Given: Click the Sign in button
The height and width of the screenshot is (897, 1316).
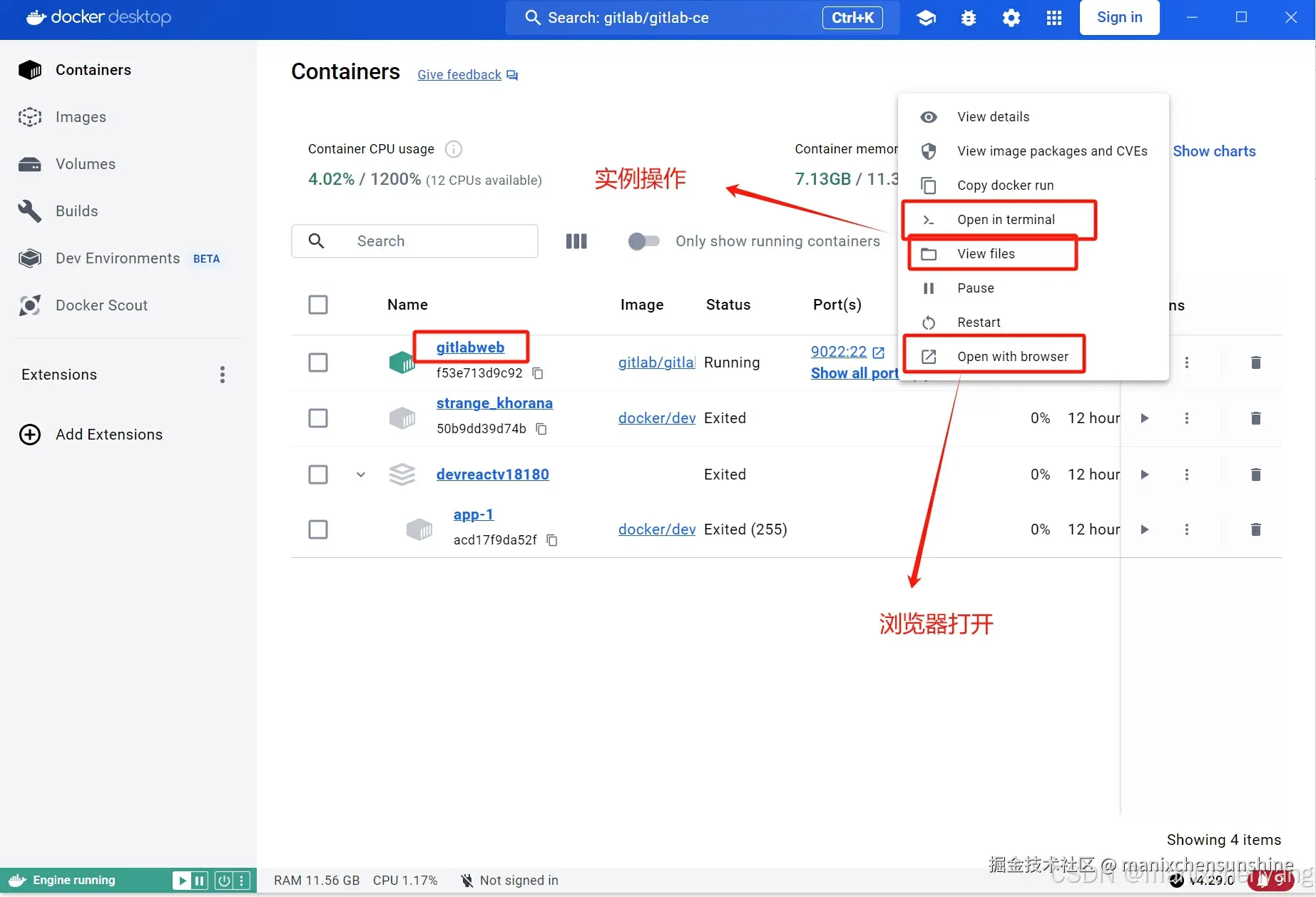Looking at the screenshot, I should point(1119,18).
